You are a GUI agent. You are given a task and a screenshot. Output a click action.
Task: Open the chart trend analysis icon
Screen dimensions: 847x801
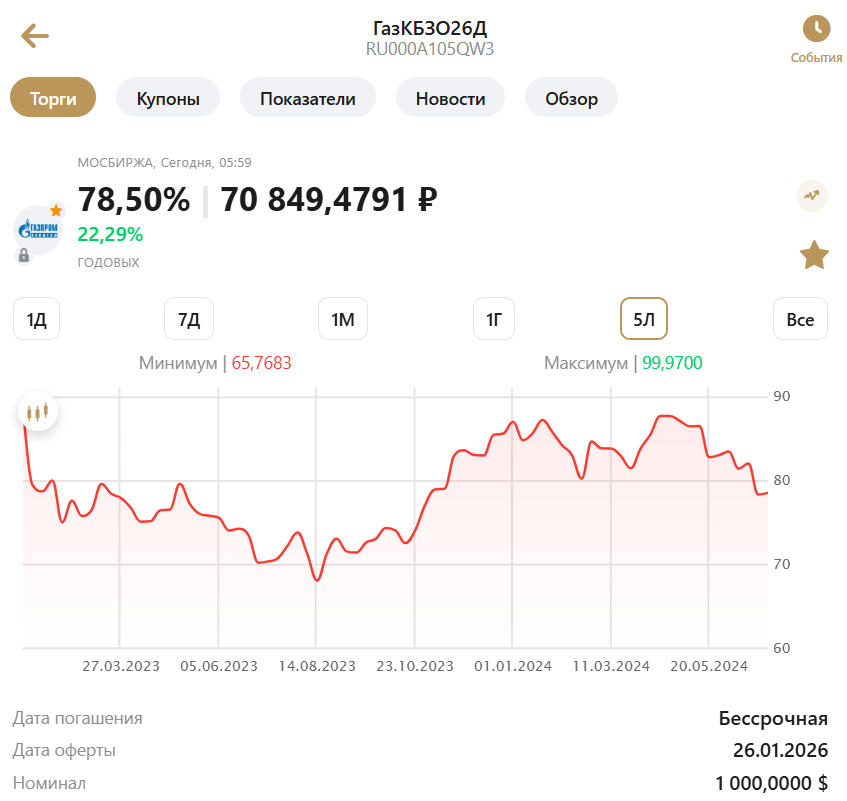(812, 196)
